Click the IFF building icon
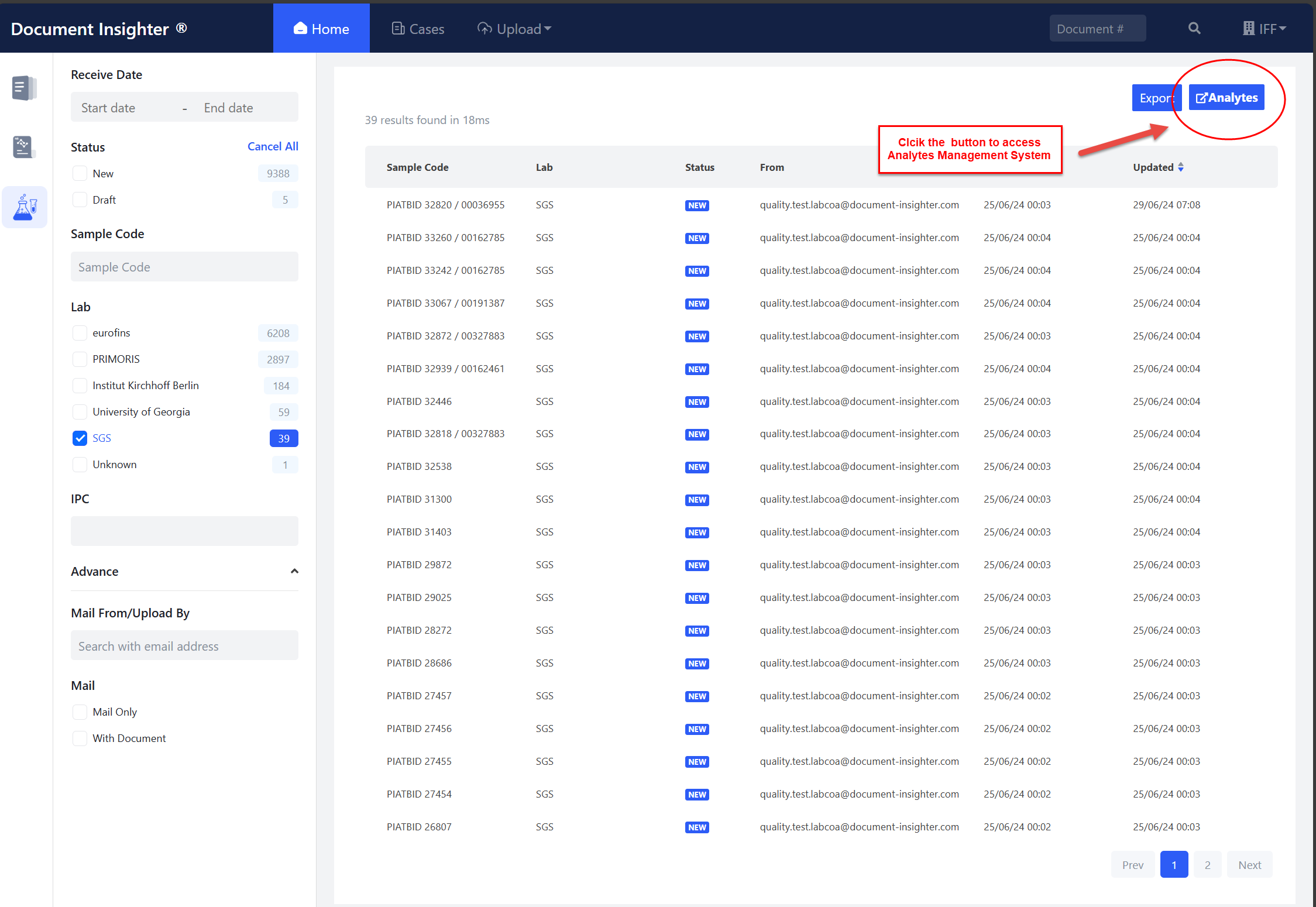The height and width of the screenshot is (907, 1316). tap(1248, 29)
